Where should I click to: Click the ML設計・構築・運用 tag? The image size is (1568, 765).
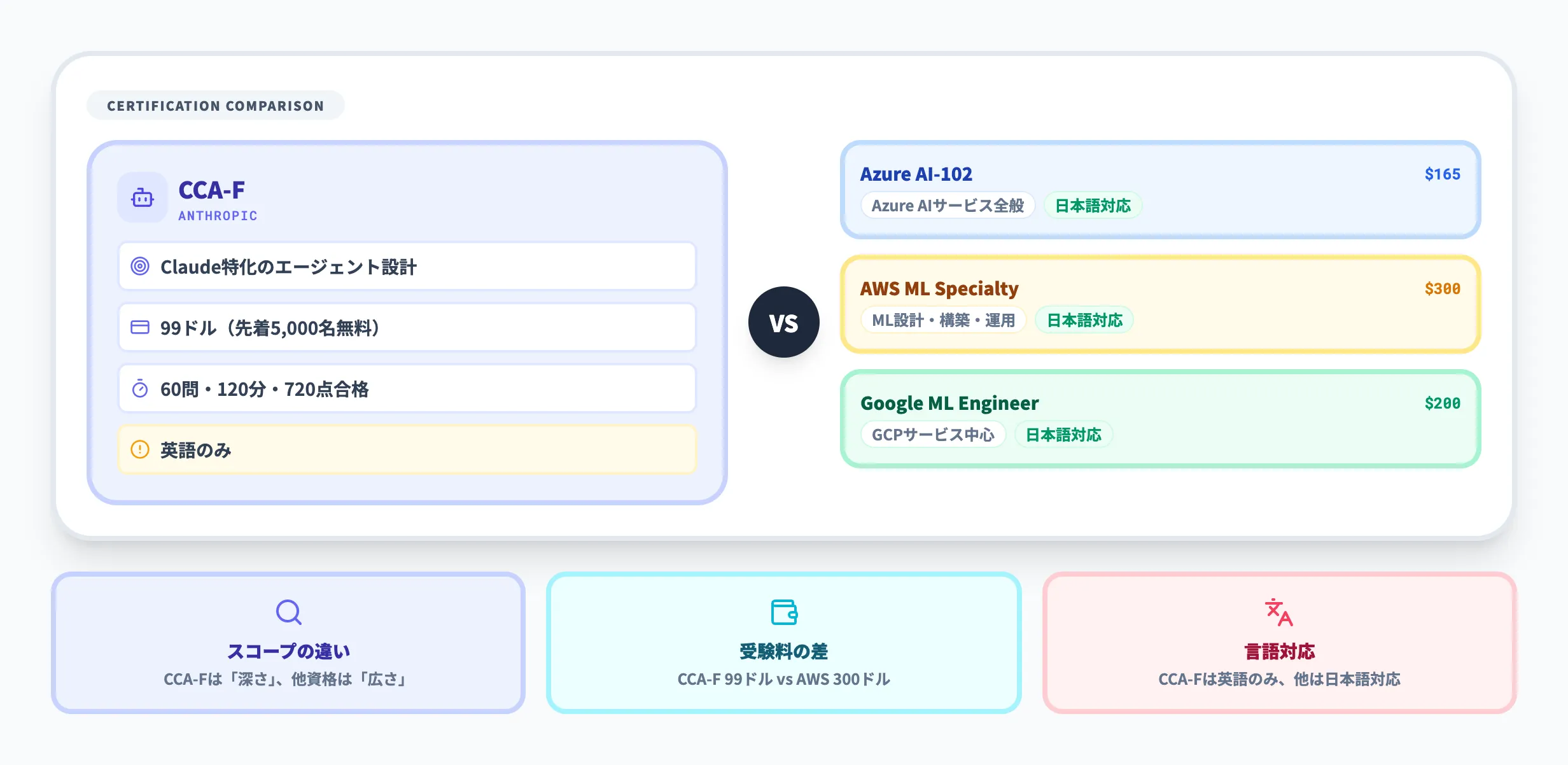pyautogui.click(x=944, y=320)
